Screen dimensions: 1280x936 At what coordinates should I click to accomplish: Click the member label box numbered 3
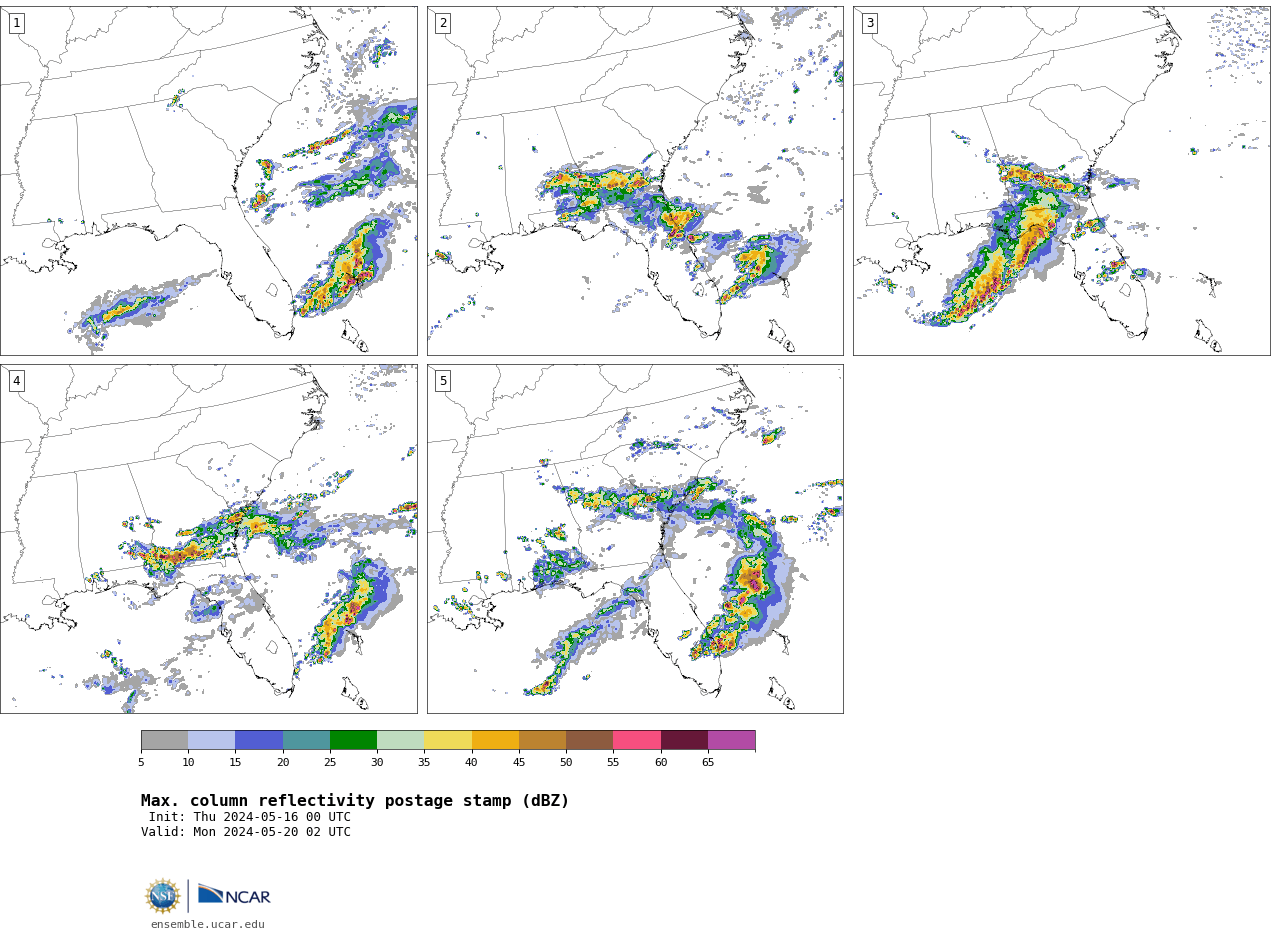tap(869, 23)
